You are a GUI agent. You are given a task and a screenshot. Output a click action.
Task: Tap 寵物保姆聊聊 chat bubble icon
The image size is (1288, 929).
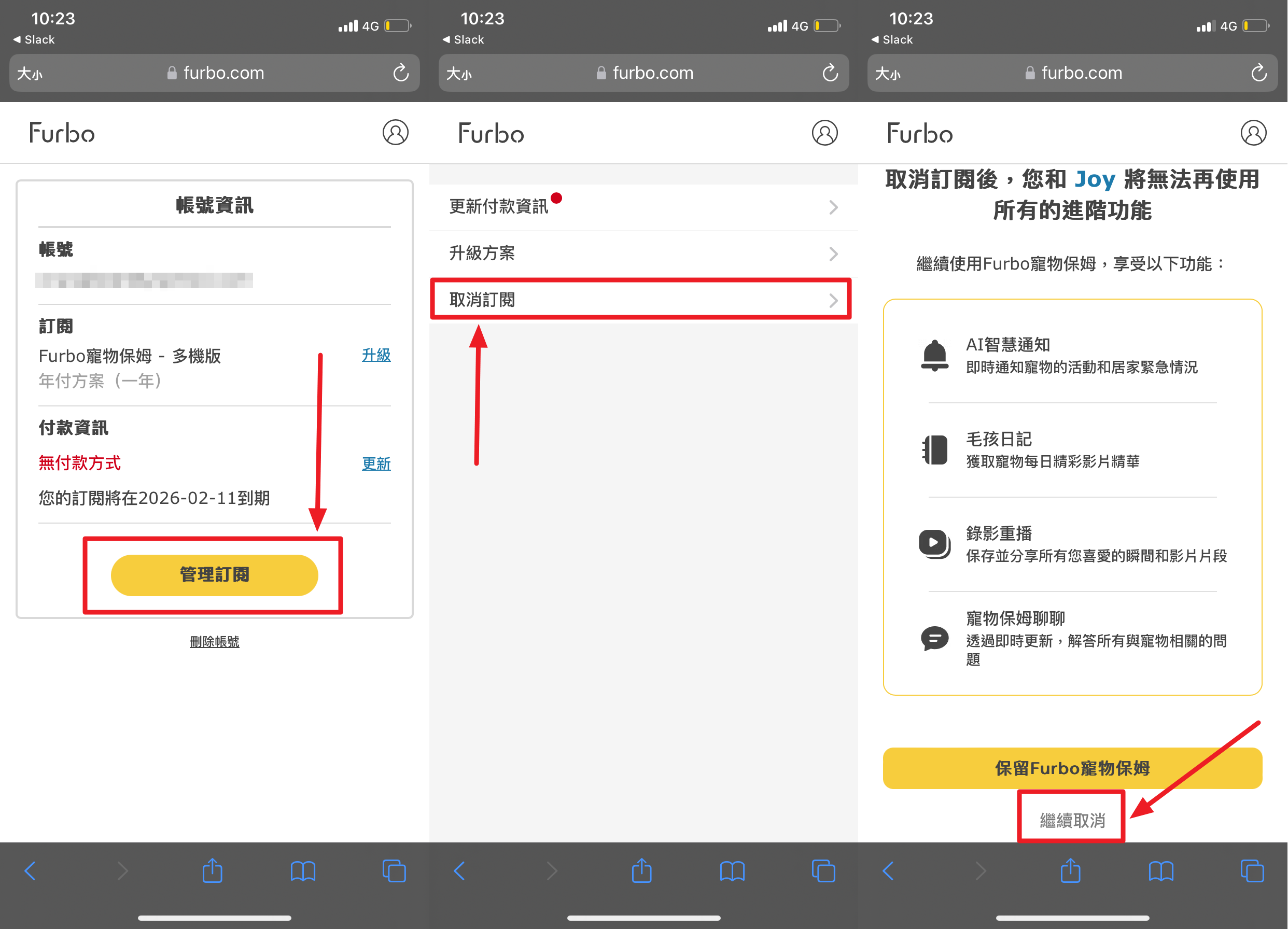tap(934, 638)
